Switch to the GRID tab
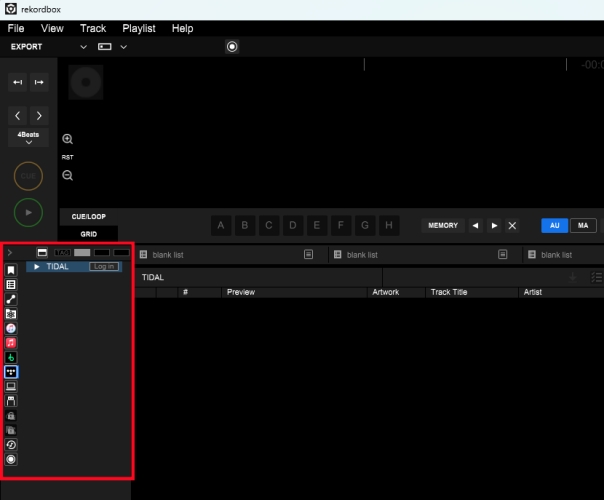 coord(89,234)
